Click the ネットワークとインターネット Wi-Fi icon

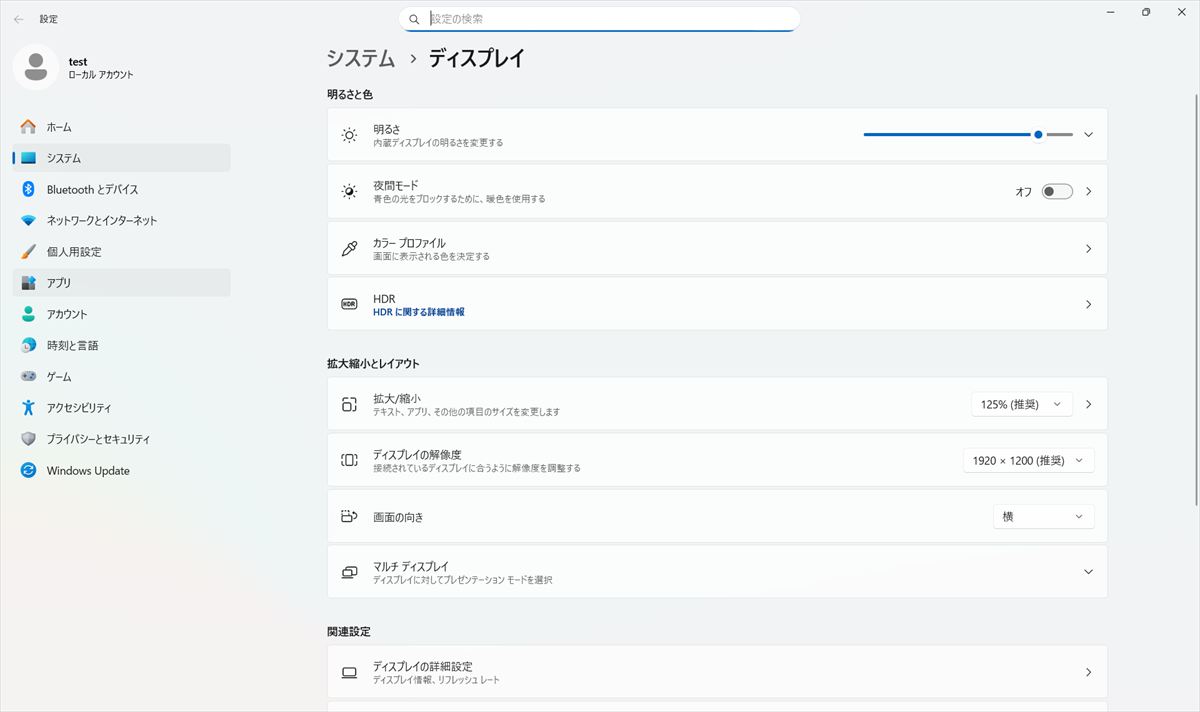28,220
